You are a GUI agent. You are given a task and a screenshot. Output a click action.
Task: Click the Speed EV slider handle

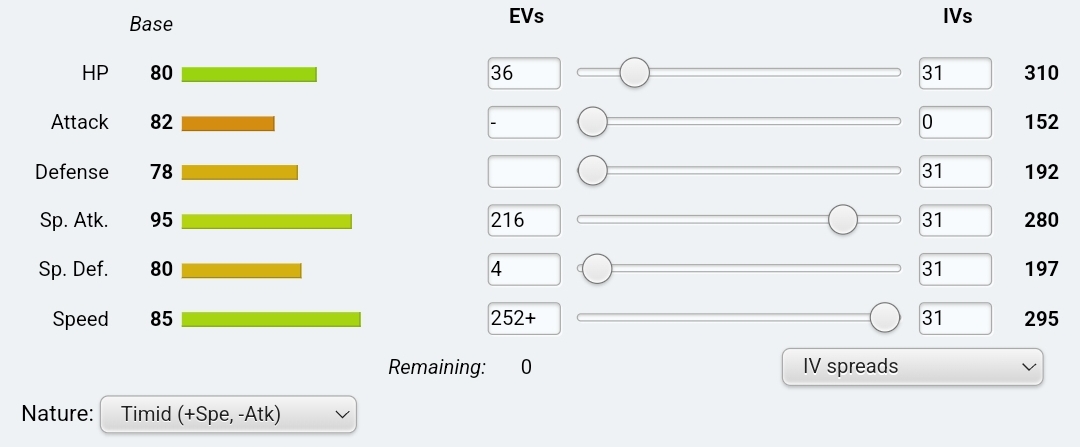click(884, 317)
